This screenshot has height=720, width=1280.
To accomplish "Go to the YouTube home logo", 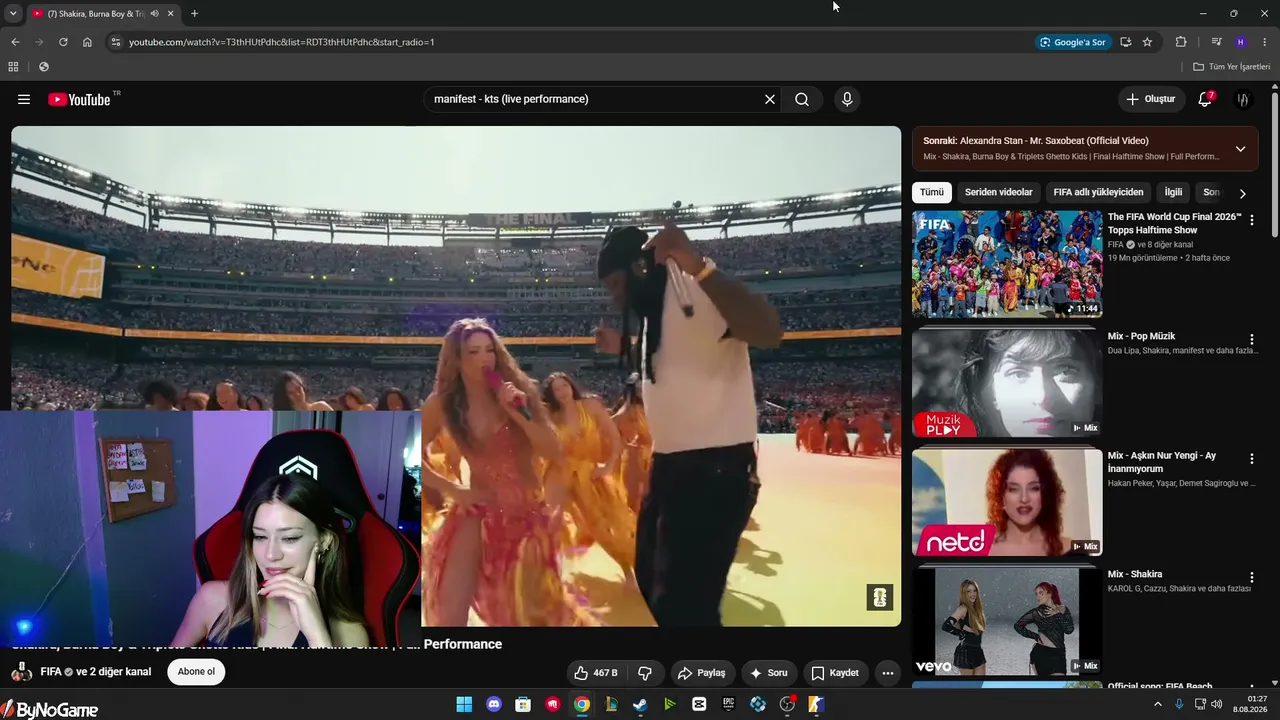I will [x=79, y=99].
